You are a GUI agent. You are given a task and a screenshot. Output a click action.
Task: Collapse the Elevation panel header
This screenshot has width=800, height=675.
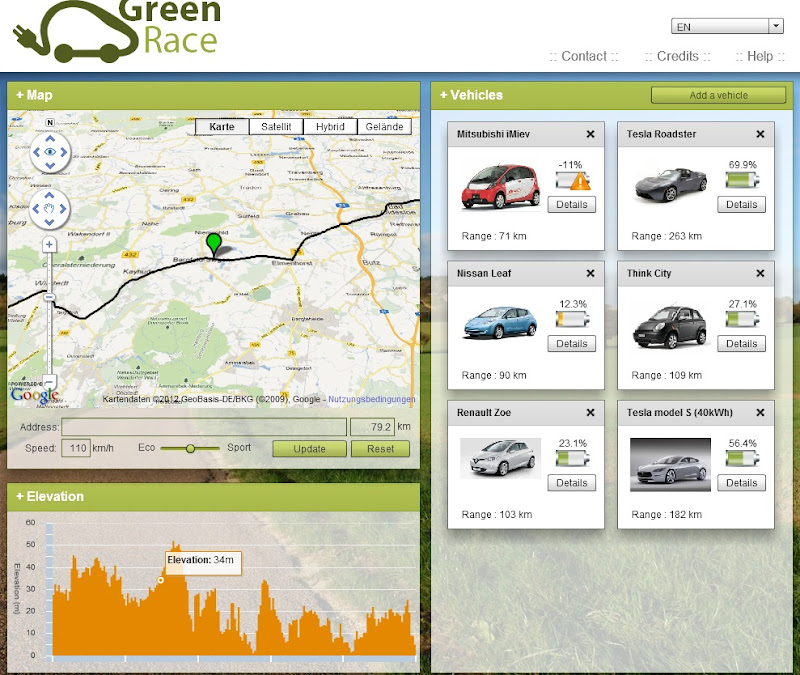213,496
